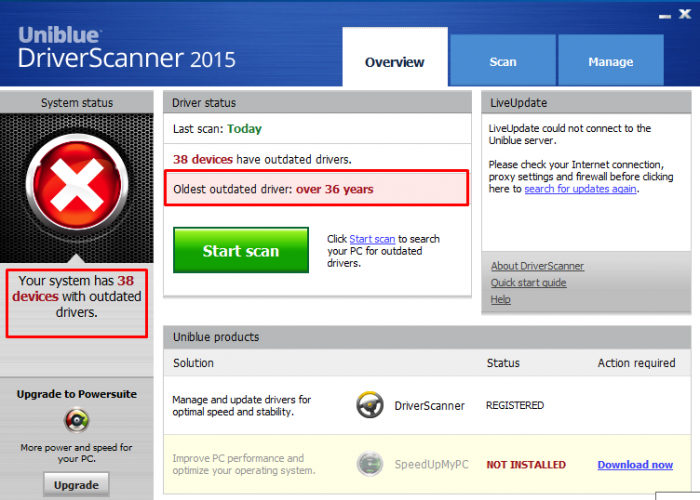Minimize the DriverScanner window
The height and width of the screenshot is (500, 700).
pos(665,16)
